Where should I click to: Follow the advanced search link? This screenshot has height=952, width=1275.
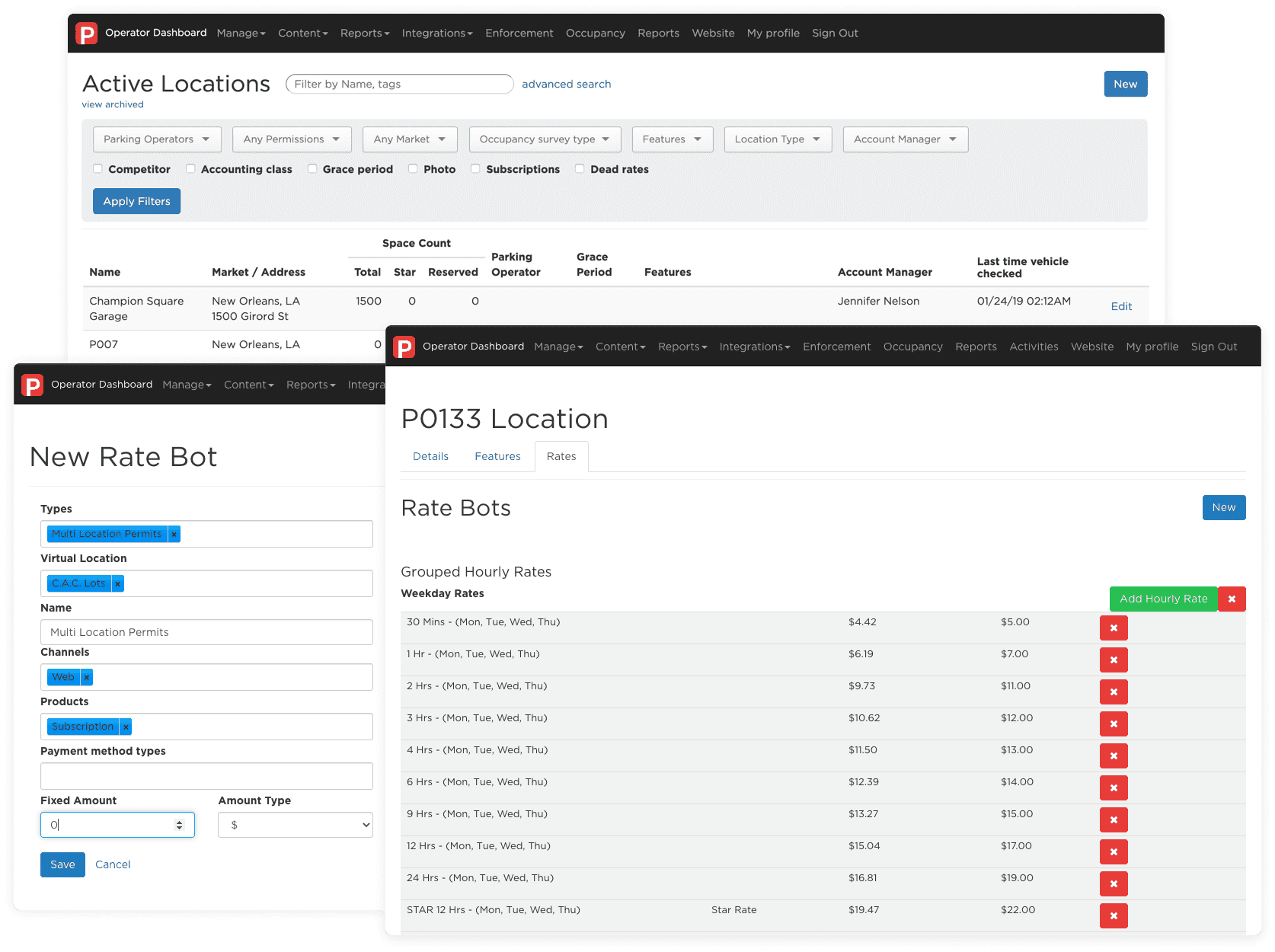[567, 84]
